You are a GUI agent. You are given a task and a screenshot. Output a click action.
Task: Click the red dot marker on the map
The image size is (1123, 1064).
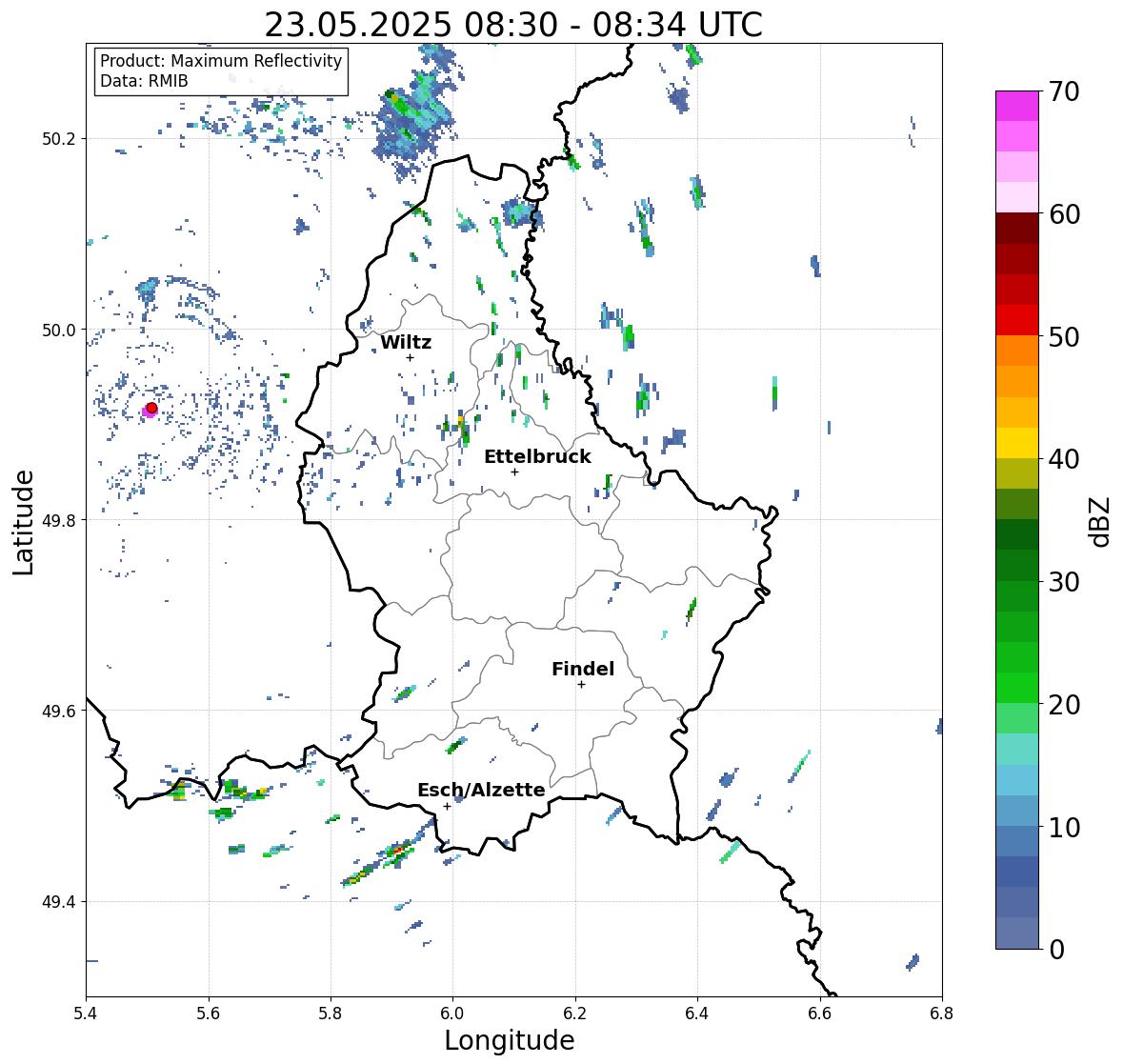(151, 408)
